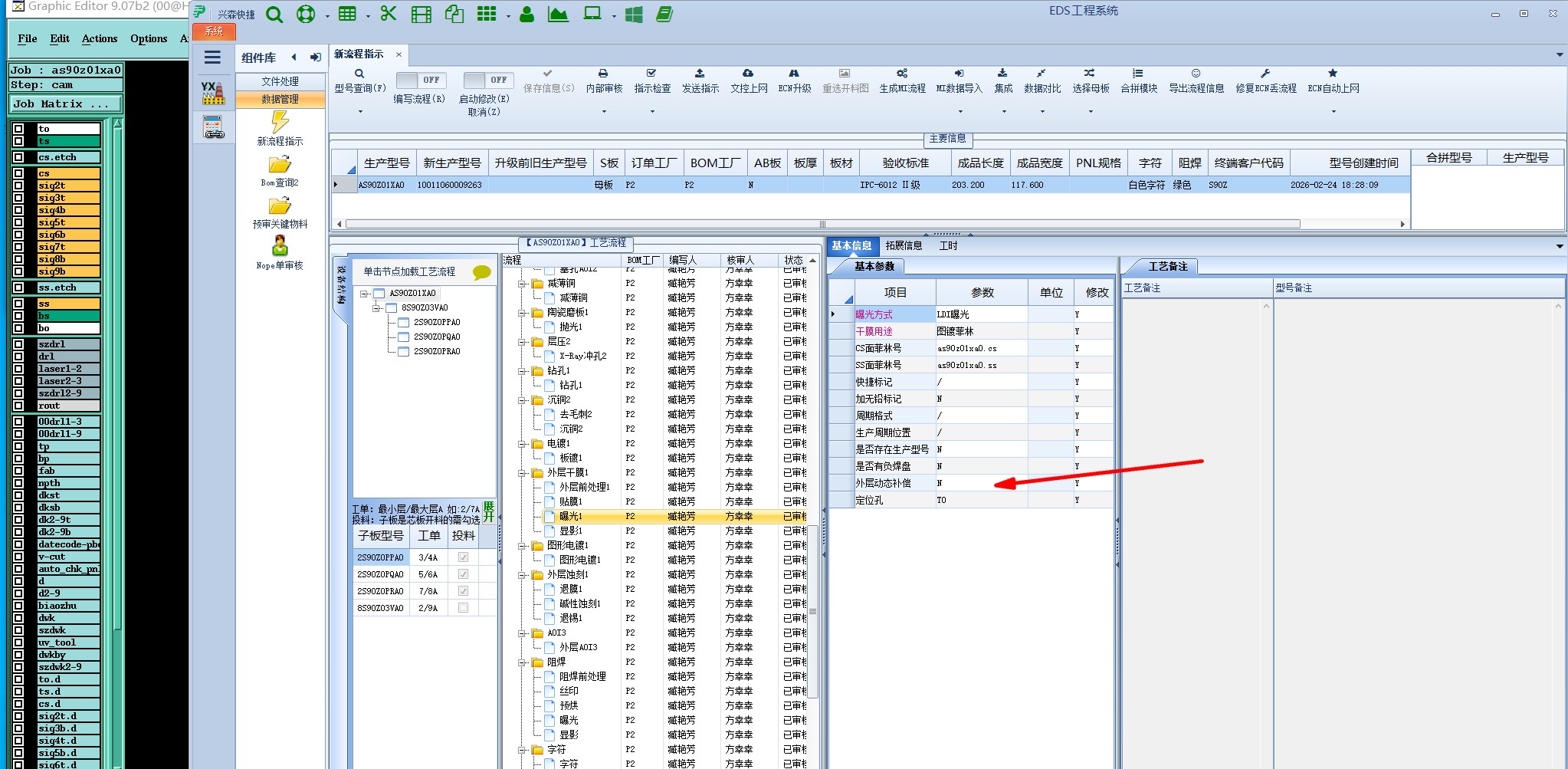
Task: Toggle the cs.etch layer checkbox in Graphic Editor
Action: click(x=18, y=157)
